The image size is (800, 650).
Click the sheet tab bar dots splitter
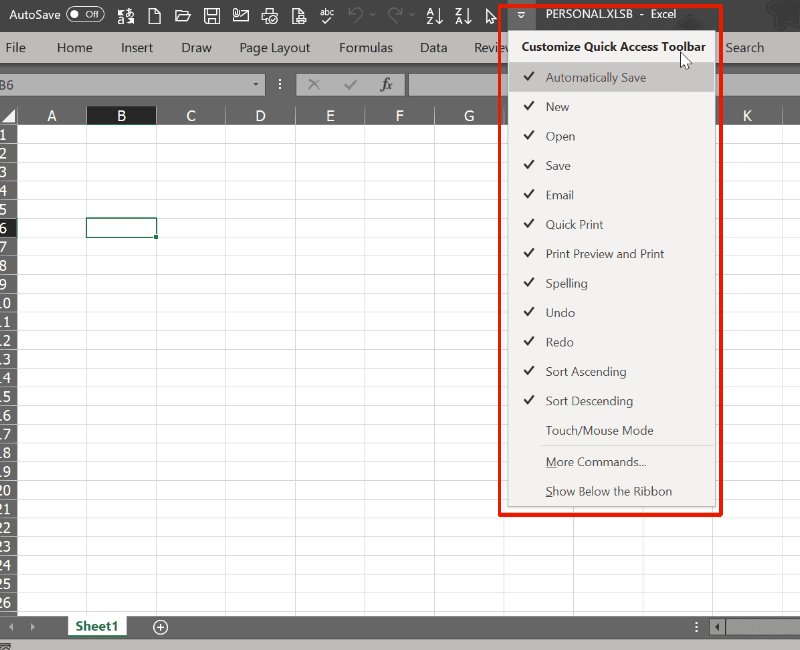coord(696,627)
